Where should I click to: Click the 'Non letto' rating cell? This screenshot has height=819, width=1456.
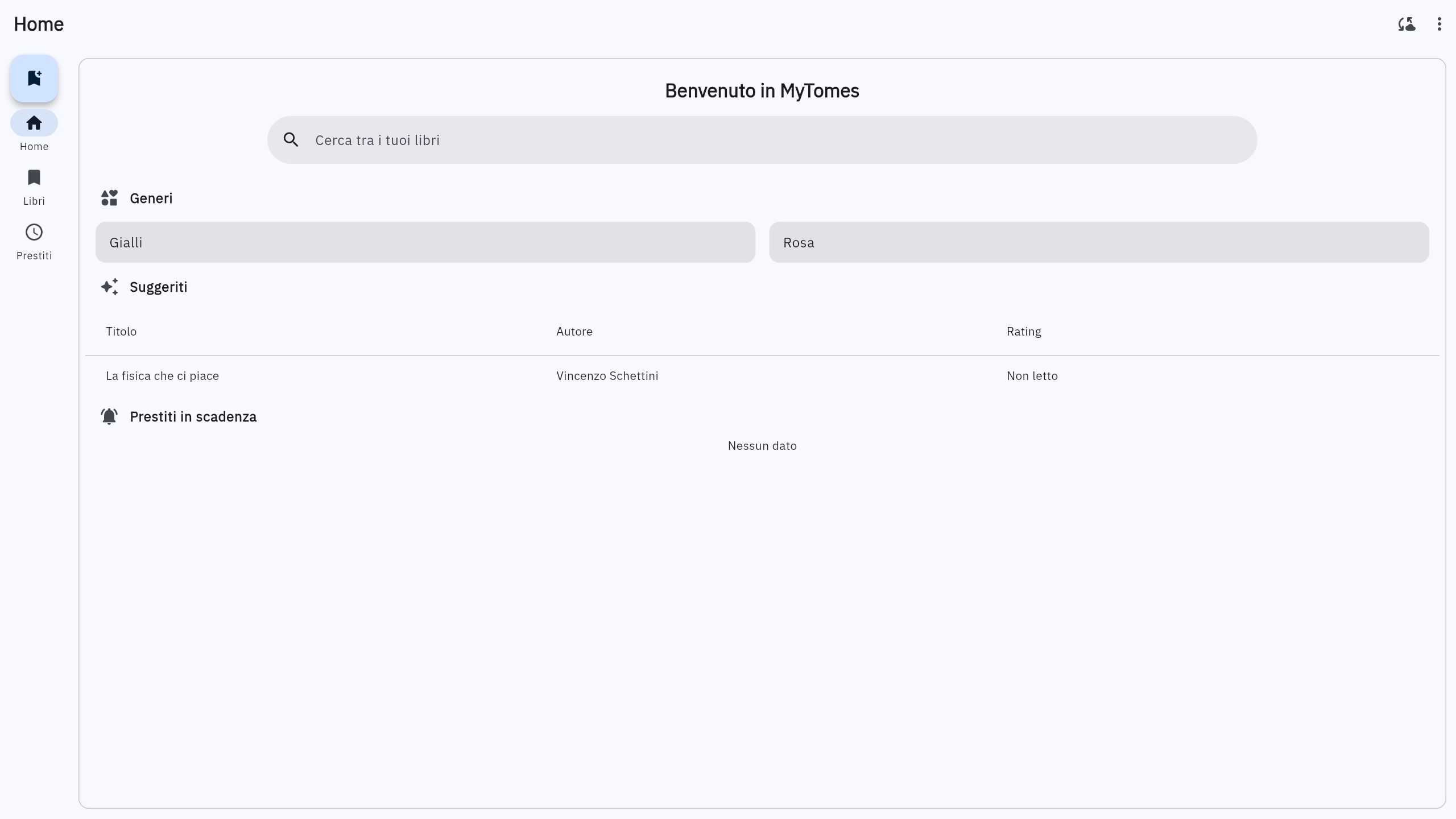point(1032,376)
